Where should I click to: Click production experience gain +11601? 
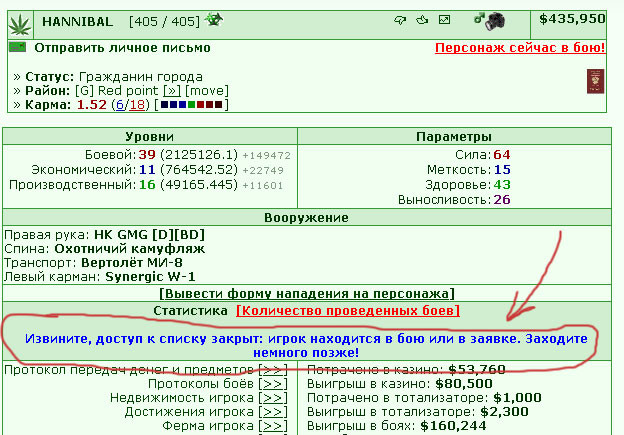[x=263, y=185]
